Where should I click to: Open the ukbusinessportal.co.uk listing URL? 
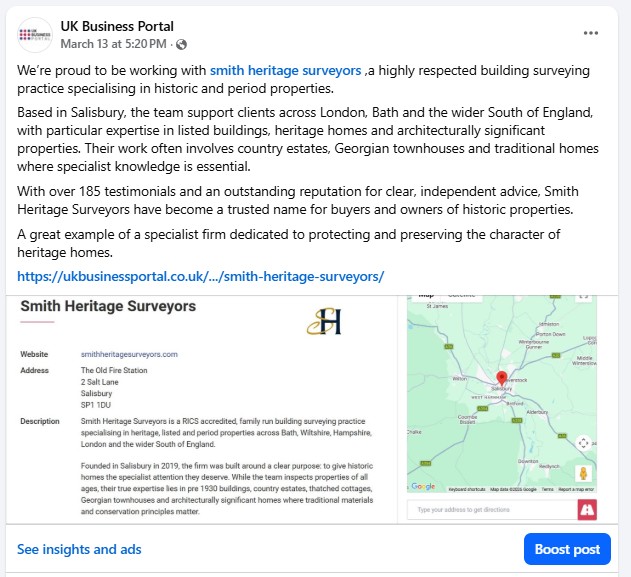pos(201,276)
